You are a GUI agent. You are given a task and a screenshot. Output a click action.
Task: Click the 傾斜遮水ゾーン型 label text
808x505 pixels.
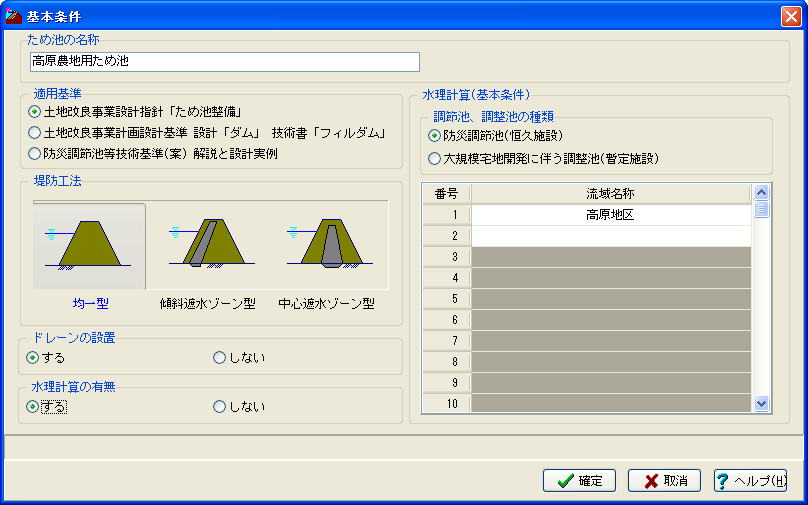coord(208,304)
